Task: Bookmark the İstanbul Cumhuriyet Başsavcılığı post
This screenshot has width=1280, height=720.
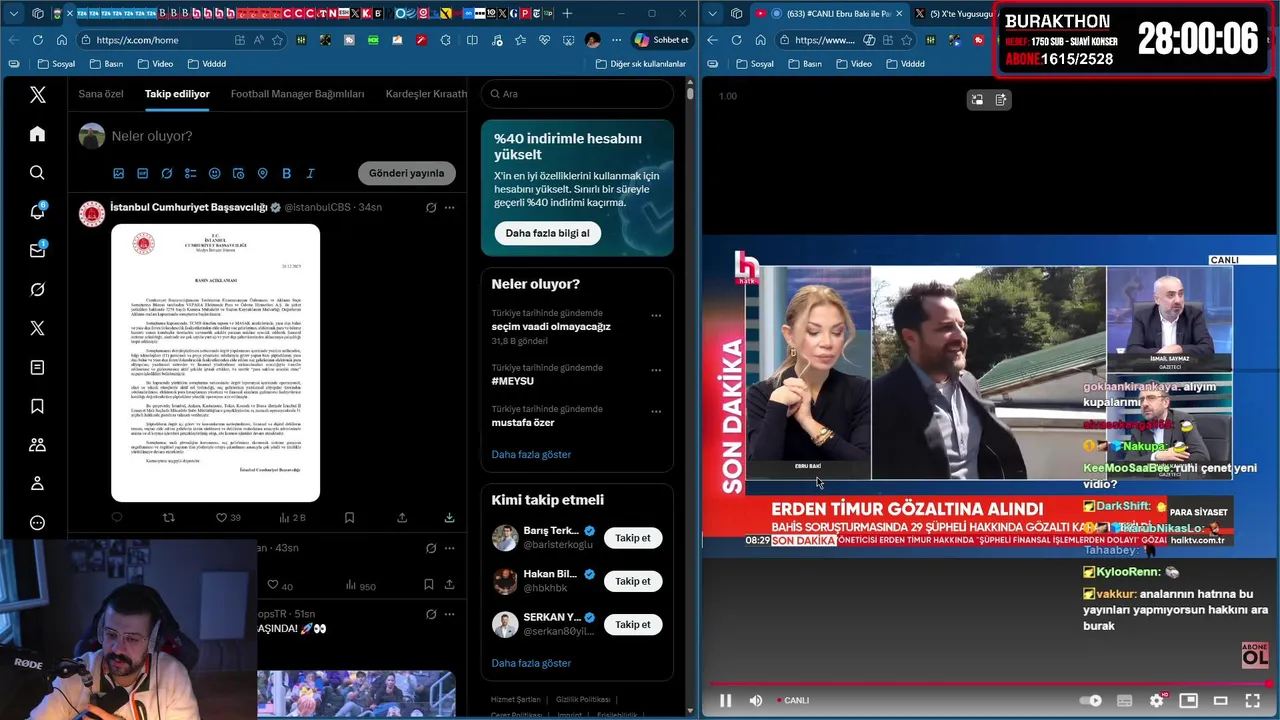Action: (349, 518)
